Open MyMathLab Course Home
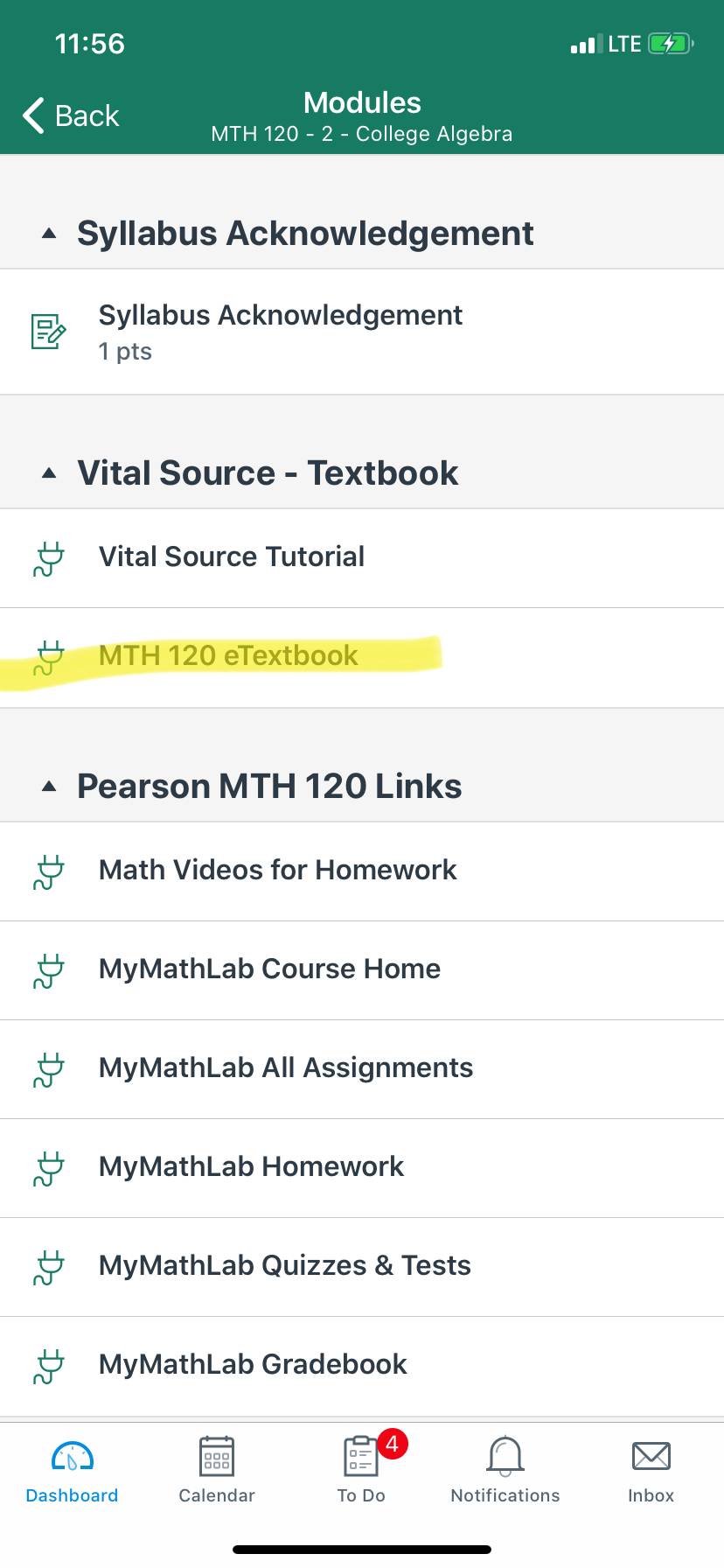The image size is (724, 1568). click(x=362, y=970)
